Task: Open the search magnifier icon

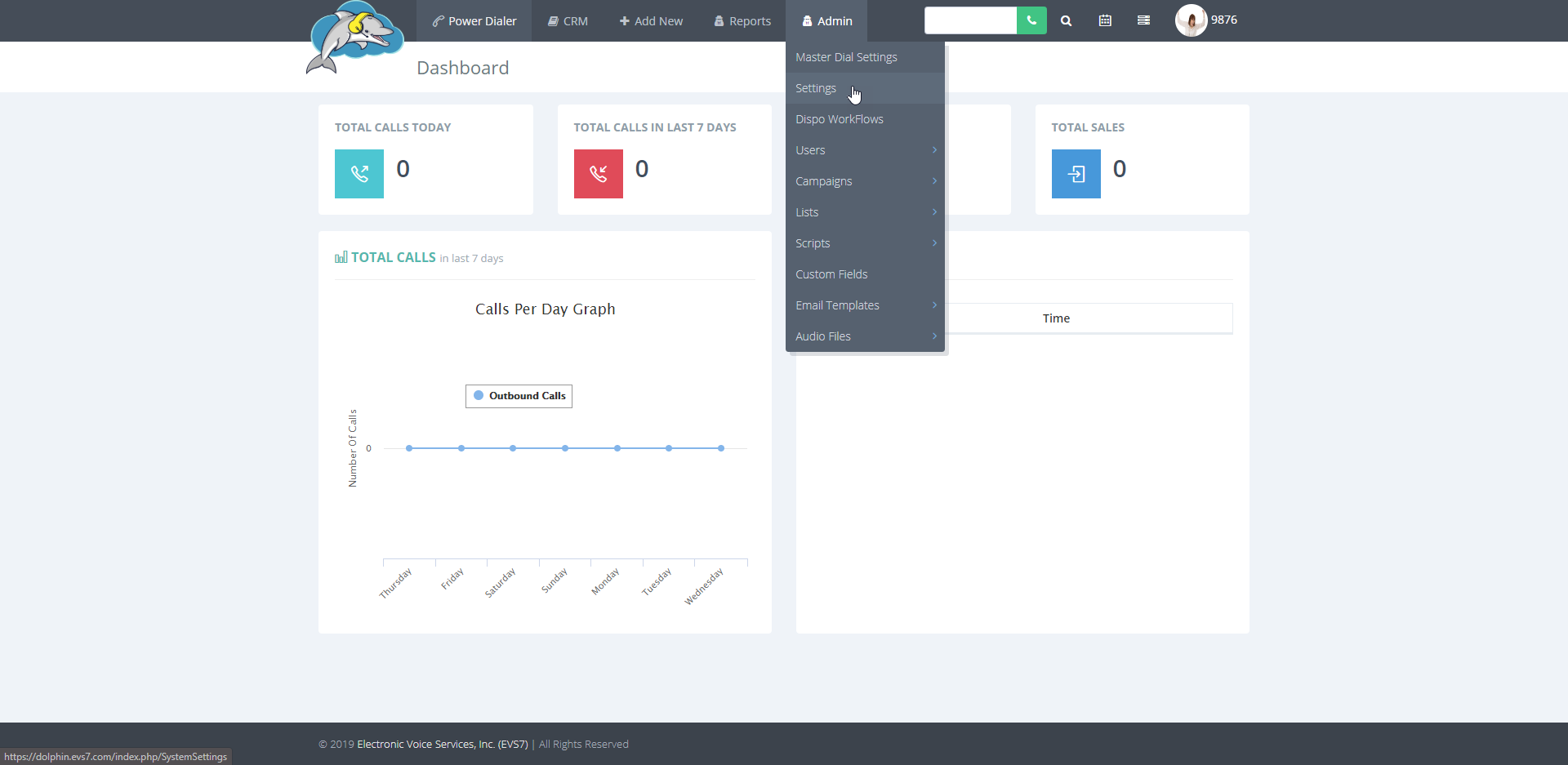Action: (1066, 21)
